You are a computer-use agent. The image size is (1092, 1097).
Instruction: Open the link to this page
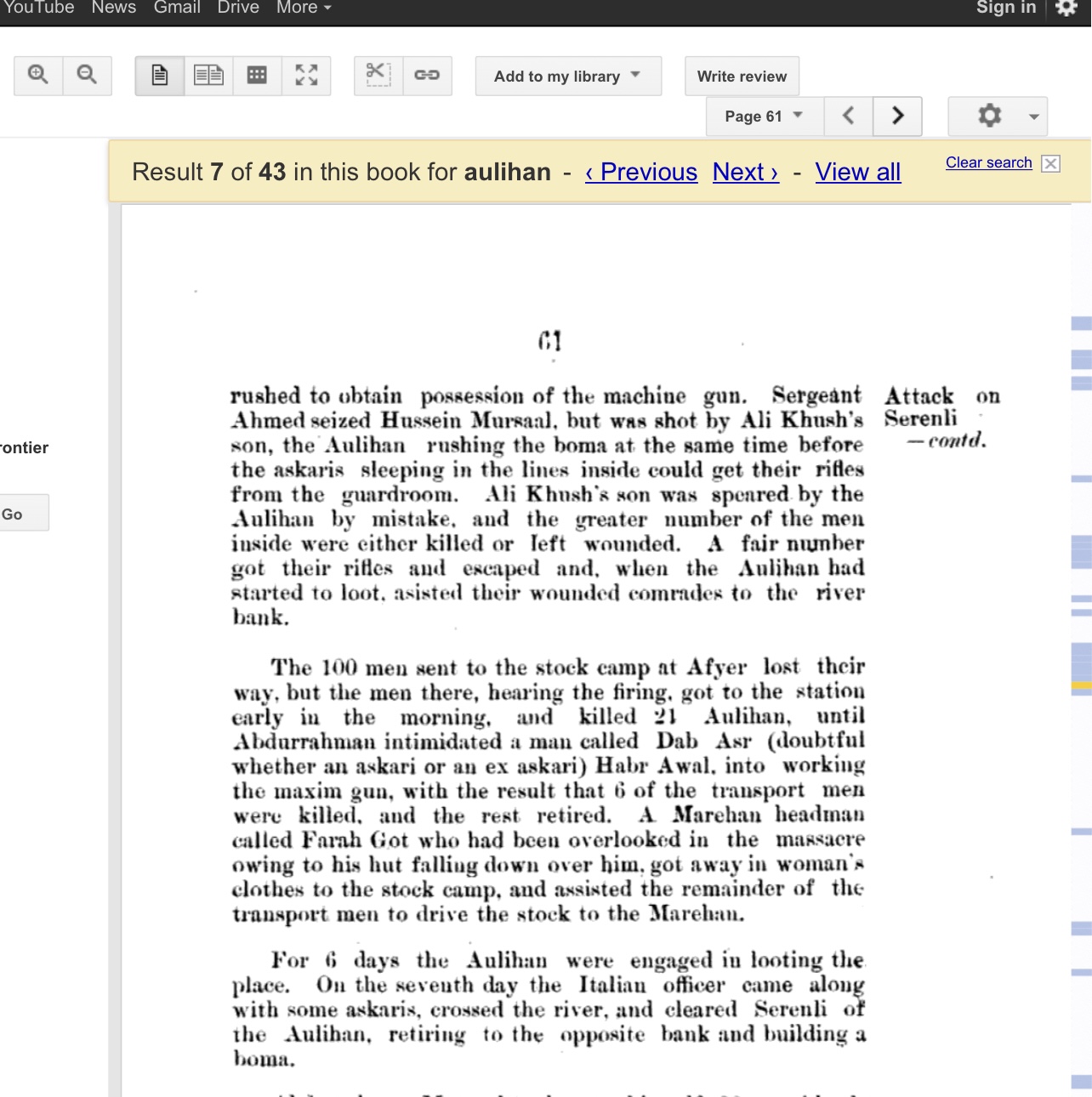pos(427,76)
